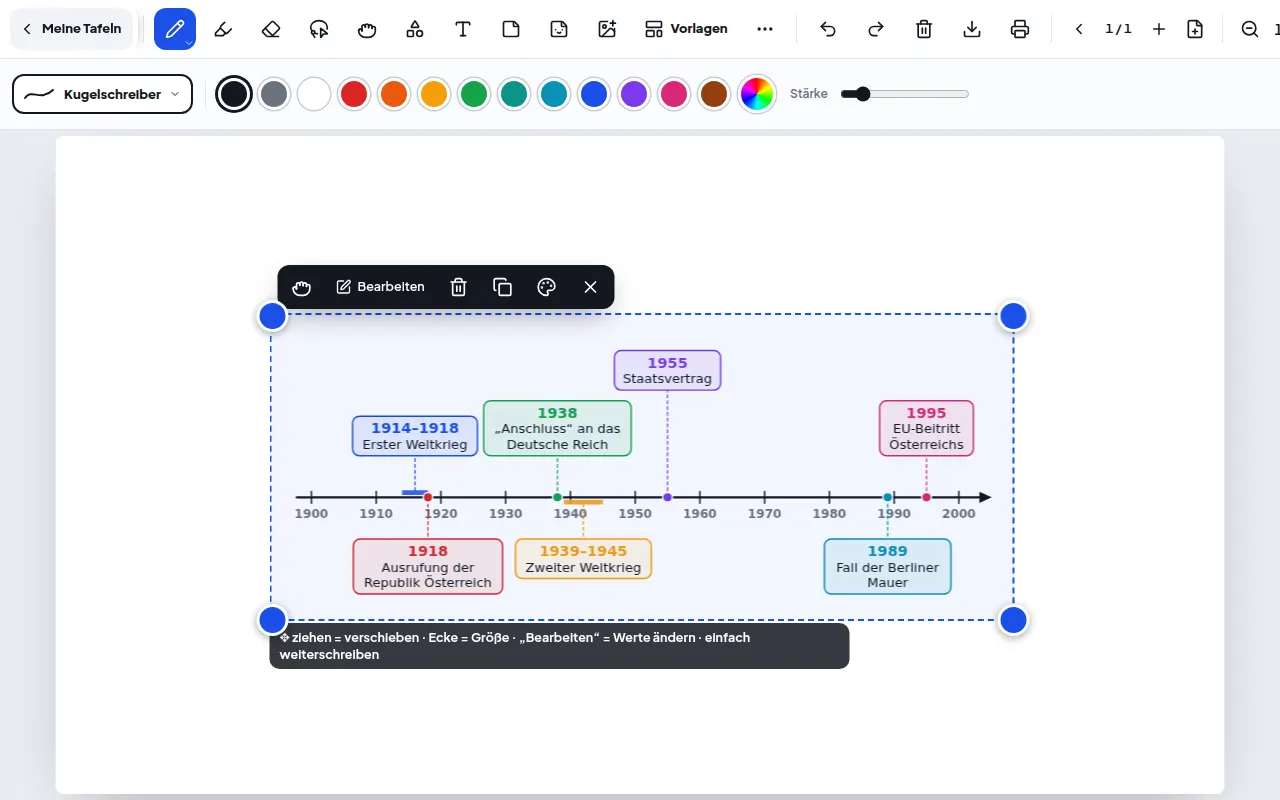Open the shapes tool
The height and width of the screenshot is (800, 1280).
point(415,29)
